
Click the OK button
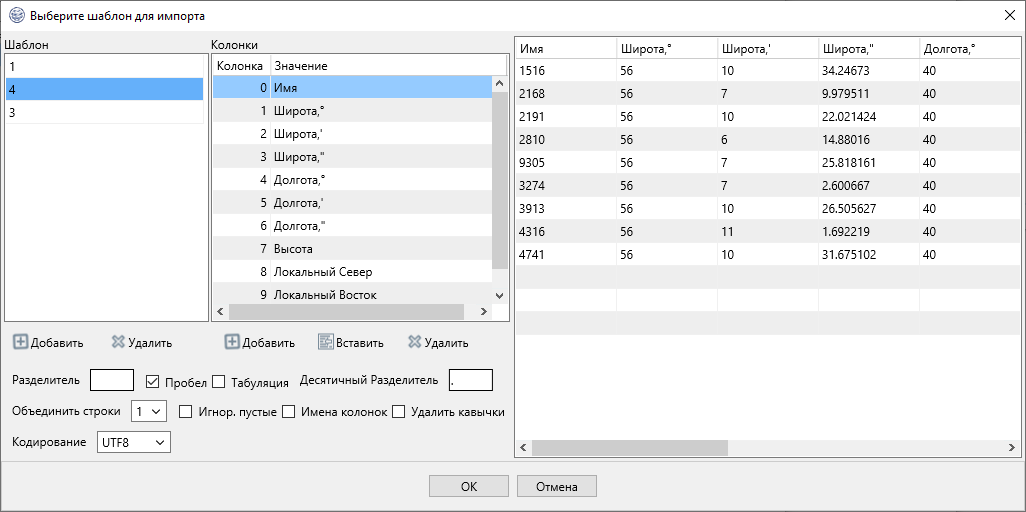[469, 486]
